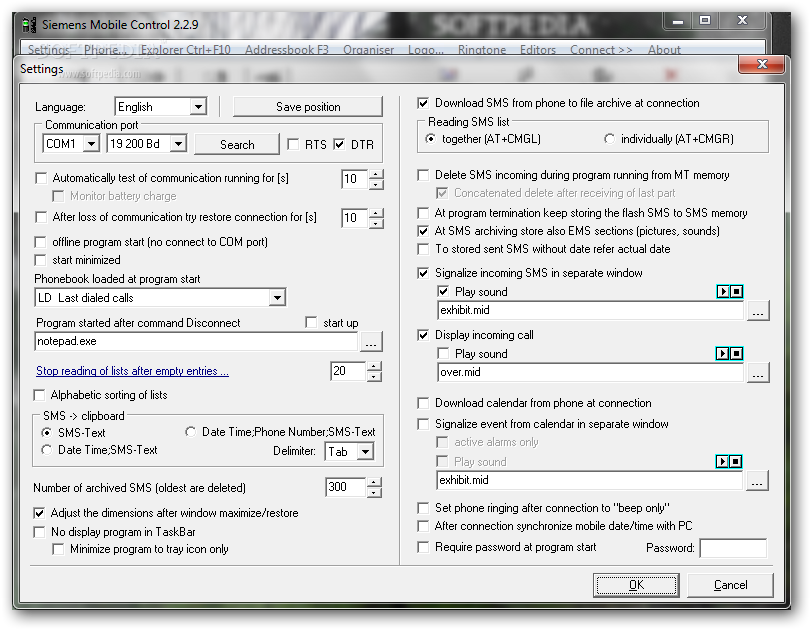Cancel the Settings dialog
Screen dimensions: 811x630
(x=730, y=585)
